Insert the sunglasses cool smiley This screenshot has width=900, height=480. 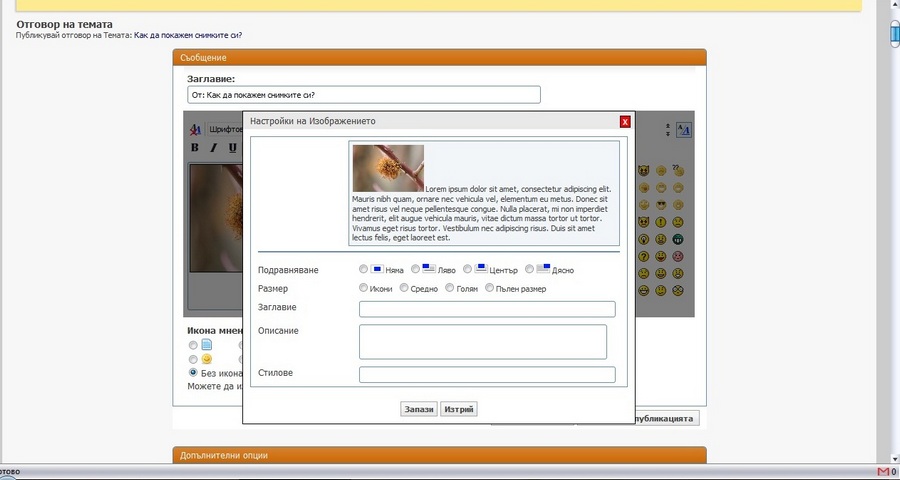[x=661, y=205]
